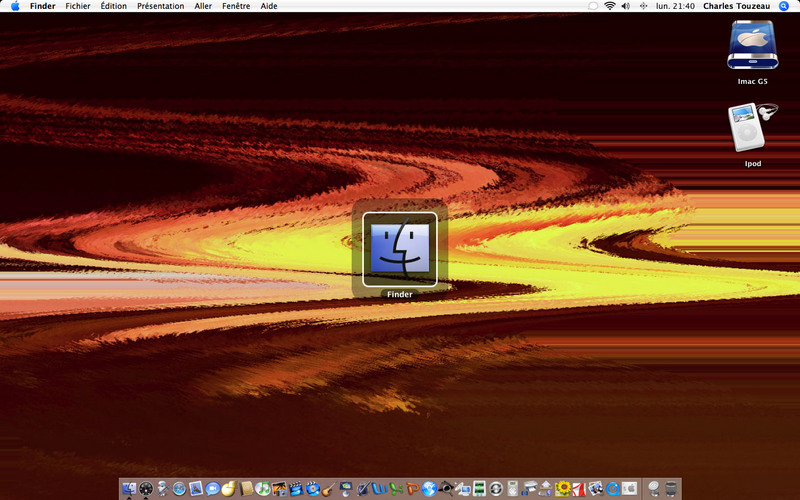Open the Apple menu
The height and width of the screenshot is (500, 800).
click(x=15, y=6)
